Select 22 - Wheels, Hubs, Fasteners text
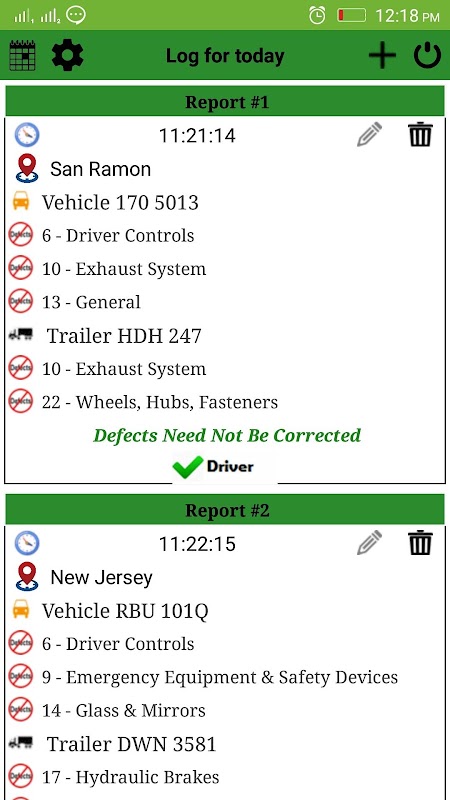This screenshot has height=800, width=450. (160, 402)
